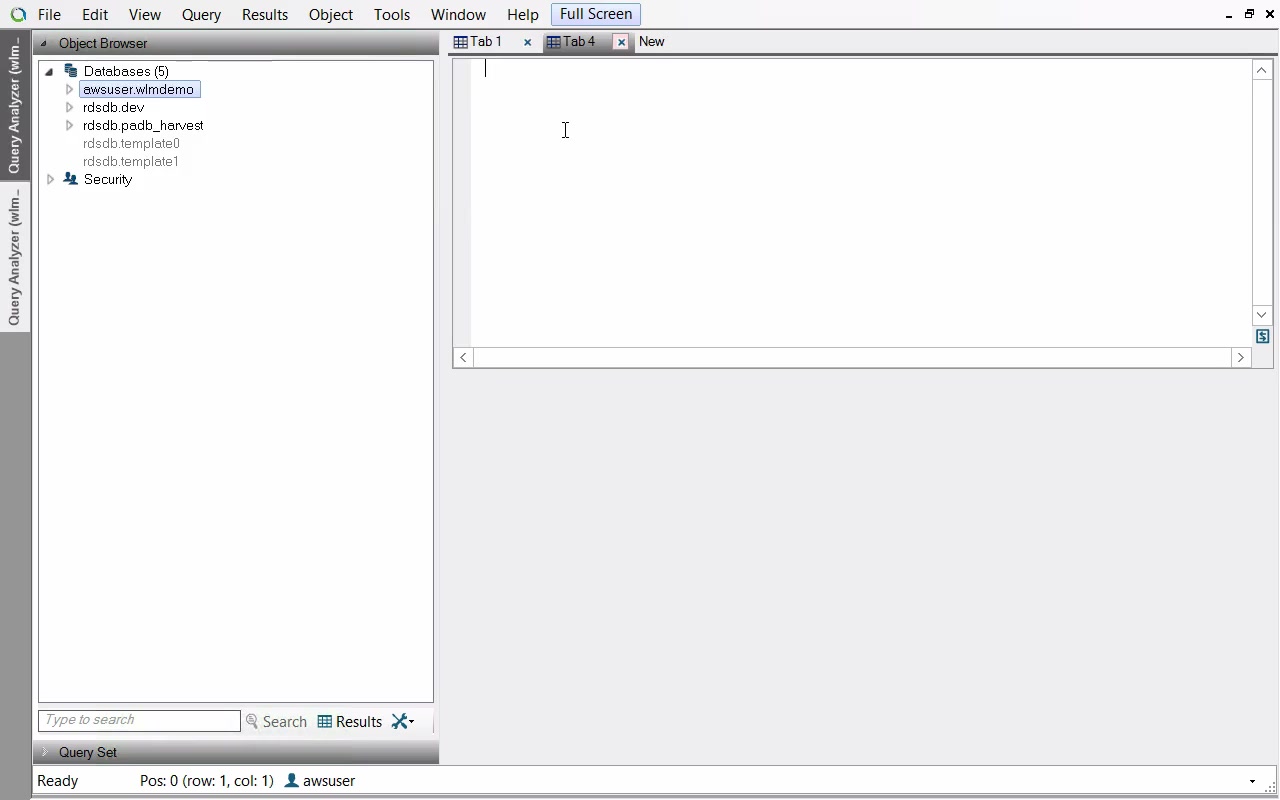The image size is (1280, 800).
Task: Select rdsdb.template0 in the tree
Action: click(131, 143)
